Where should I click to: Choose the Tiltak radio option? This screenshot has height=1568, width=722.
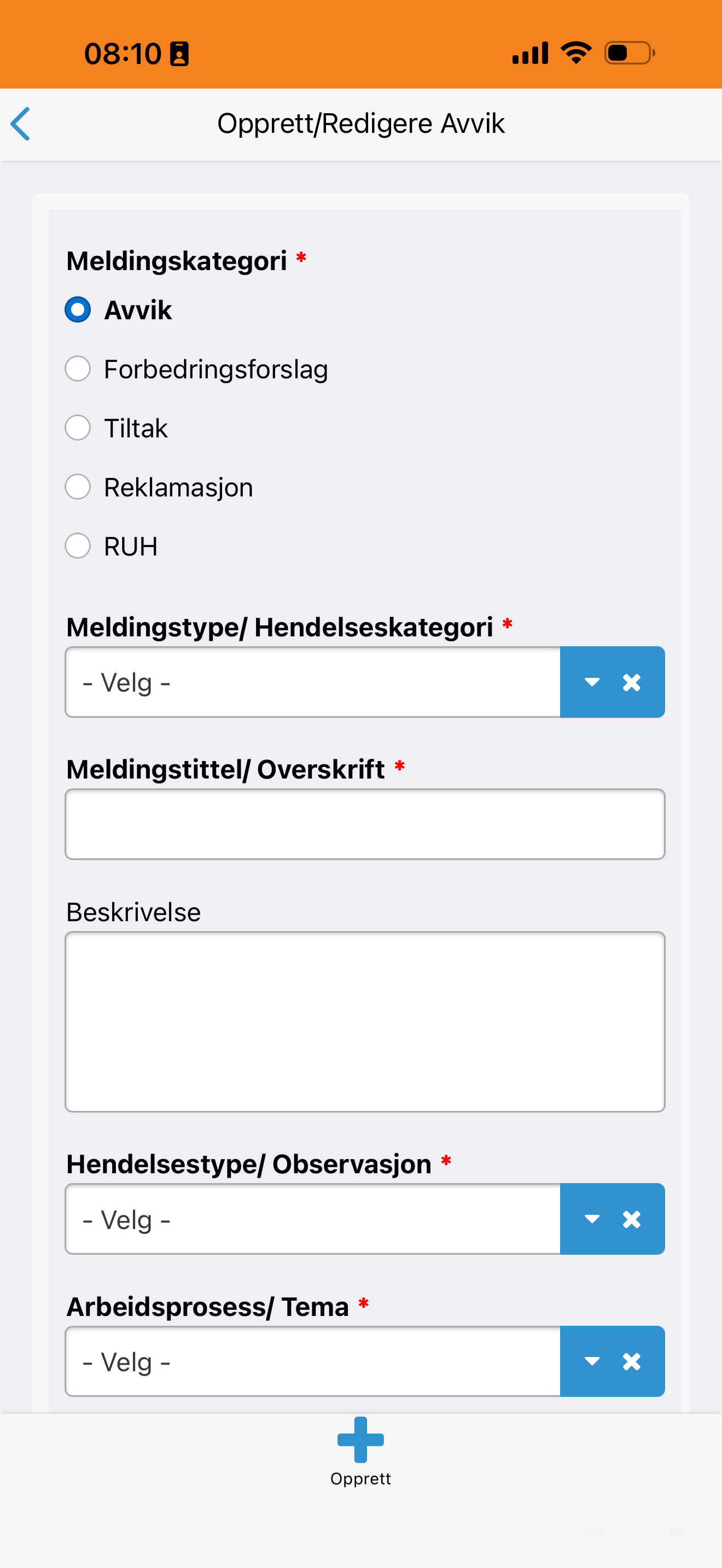pyautogui.click(x=78, y=428)
